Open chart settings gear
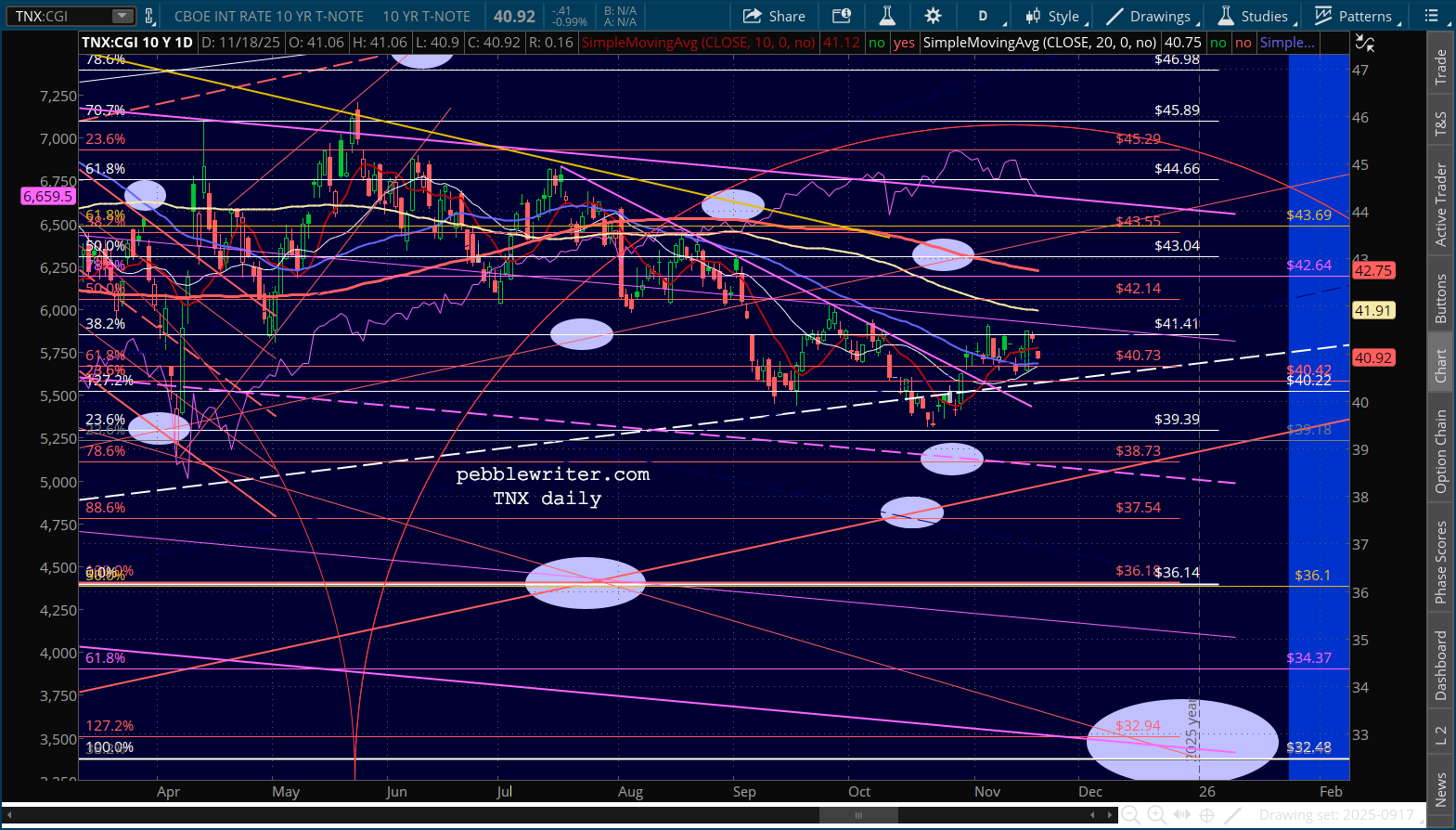 pos(933,16)
